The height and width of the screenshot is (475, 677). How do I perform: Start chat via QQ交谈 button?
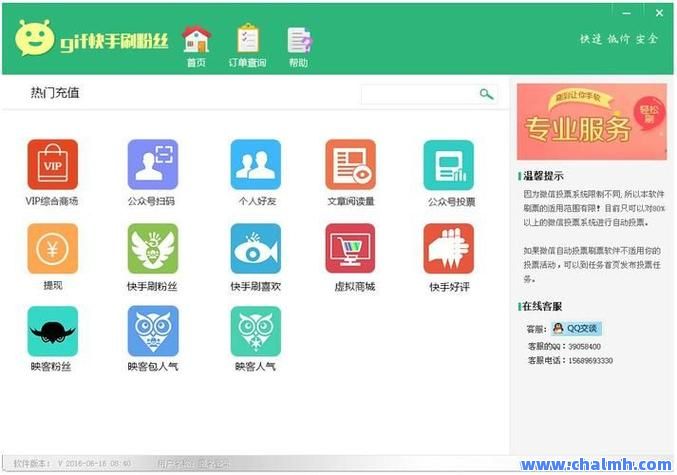pyautogui.click(x=576, y=329)
